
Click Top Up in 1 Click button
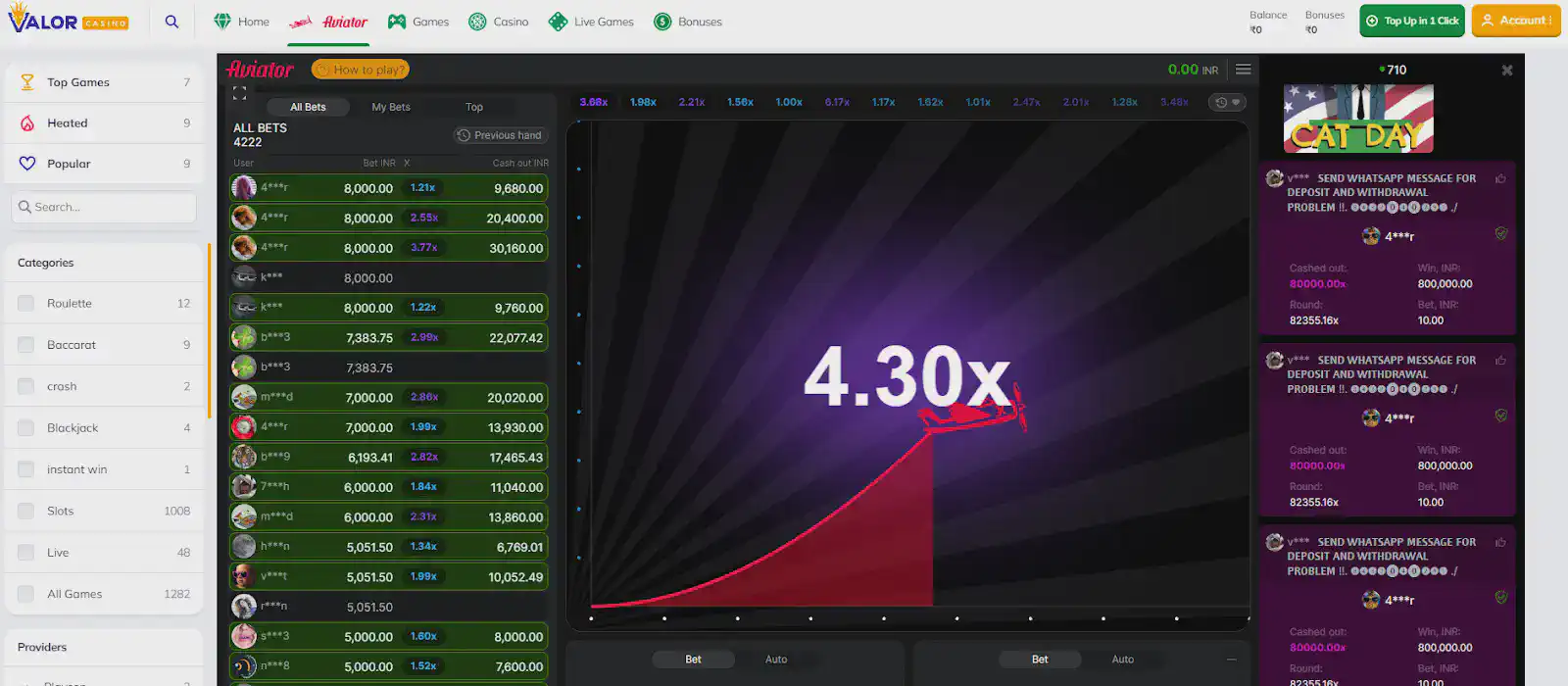[x=1412, y=21]
